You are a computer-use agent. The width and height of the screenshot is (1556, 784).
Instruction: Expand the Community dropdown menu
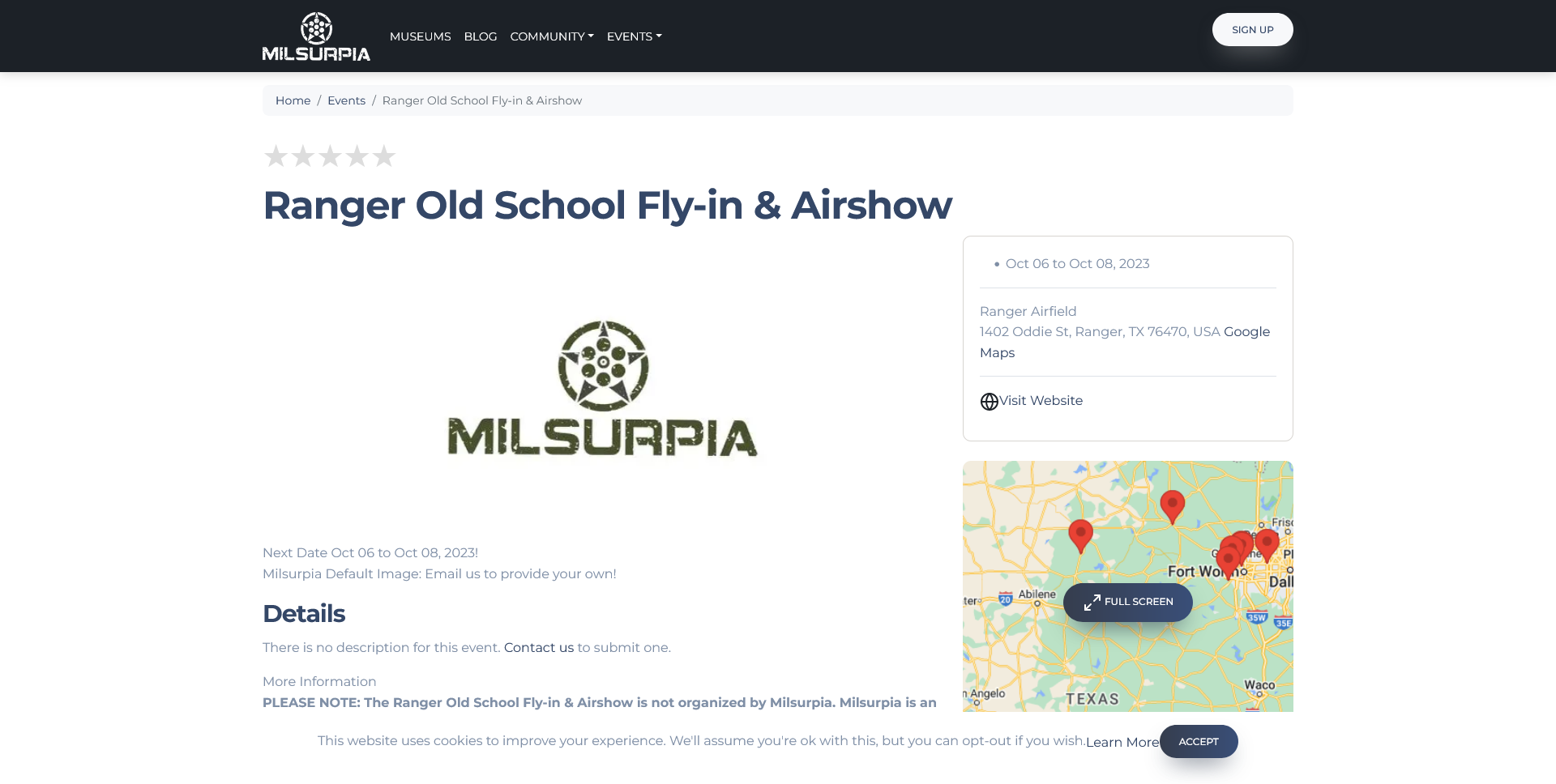(x=552, y=36)
